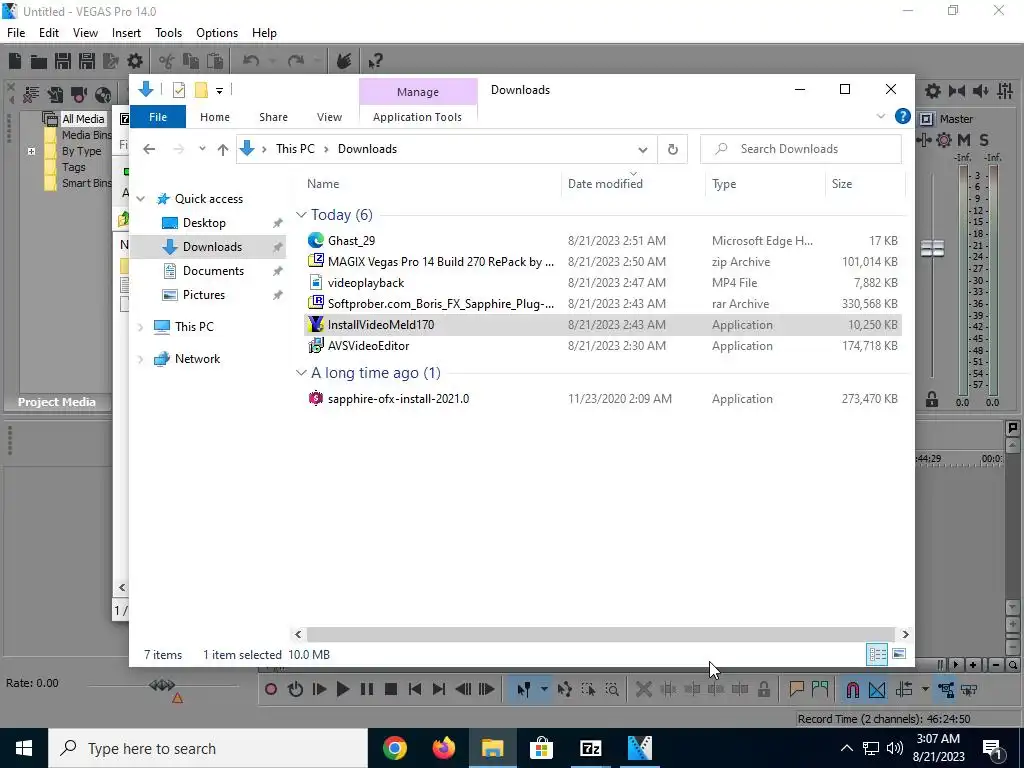Select Selection edit tool
The width and height of the screenshot is (1024, 768).
click(x=588, y=689)
